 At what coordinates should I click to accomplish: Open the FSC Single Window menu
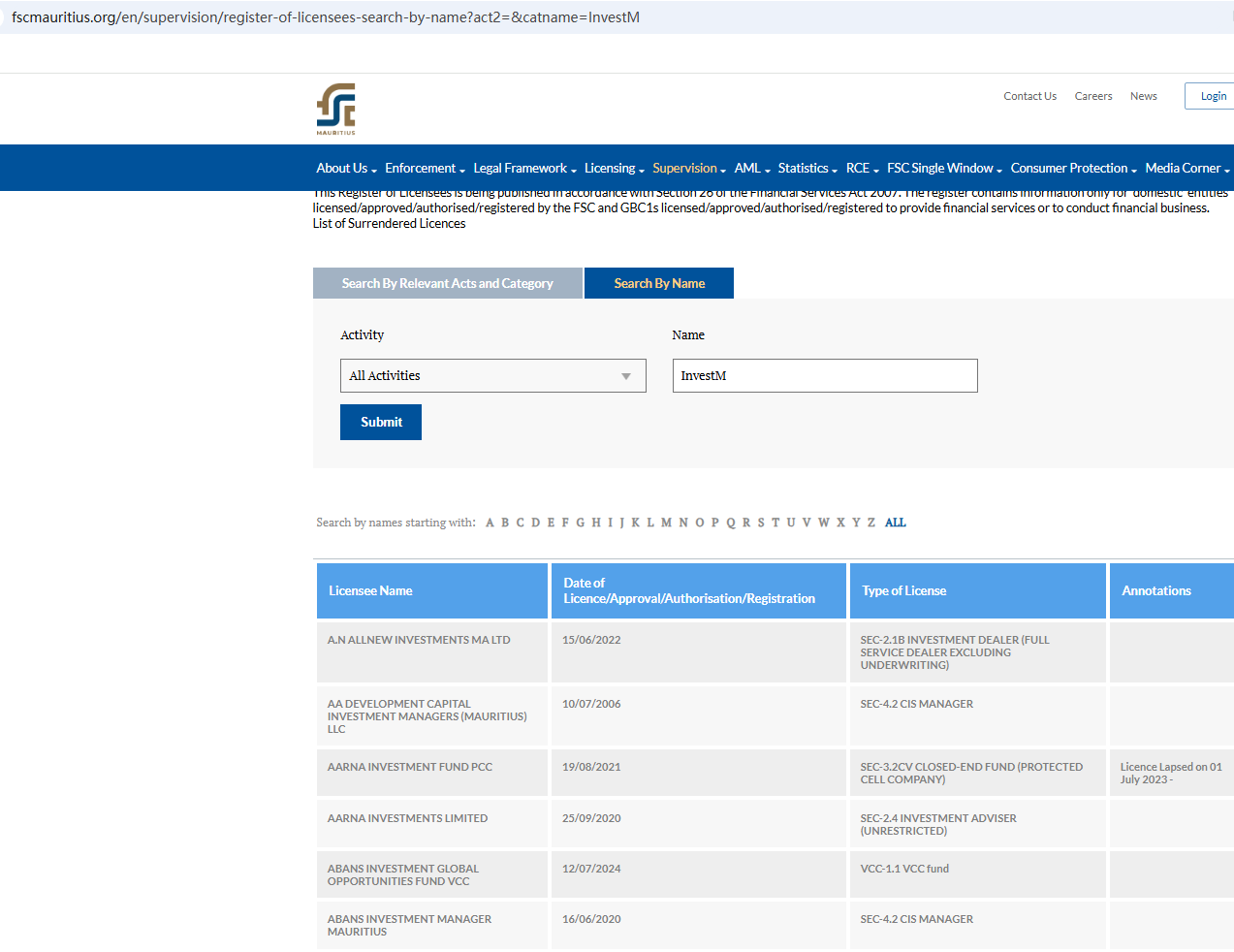tap(944, 169)
